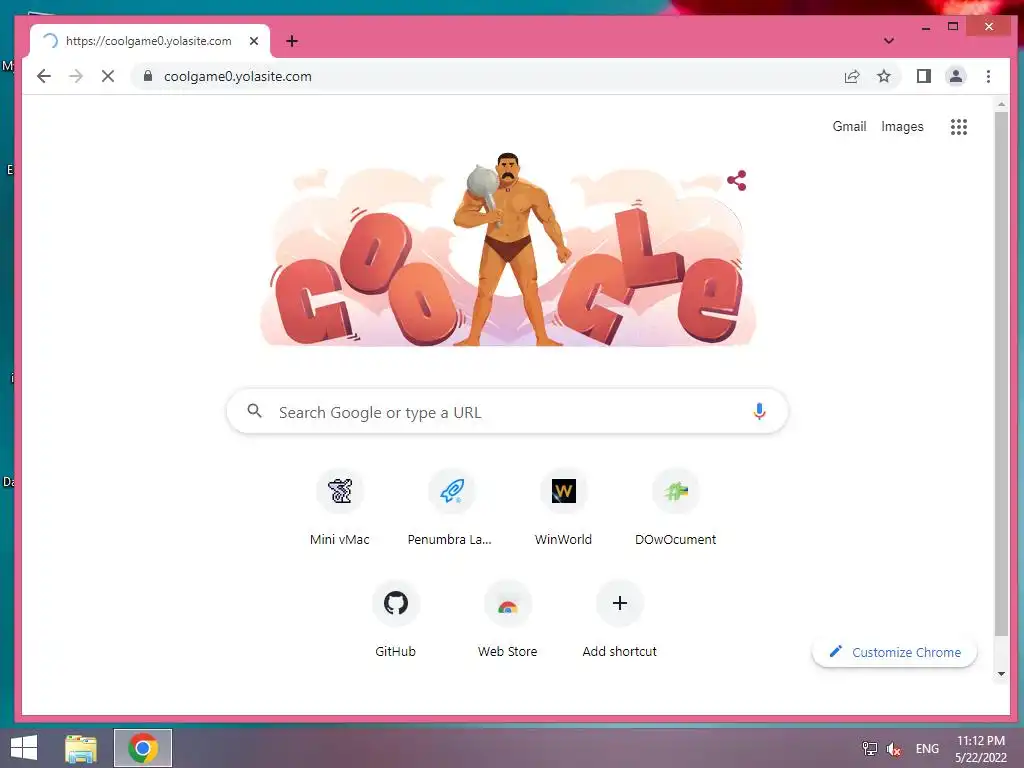Open the side panel icon

[923, 76]
